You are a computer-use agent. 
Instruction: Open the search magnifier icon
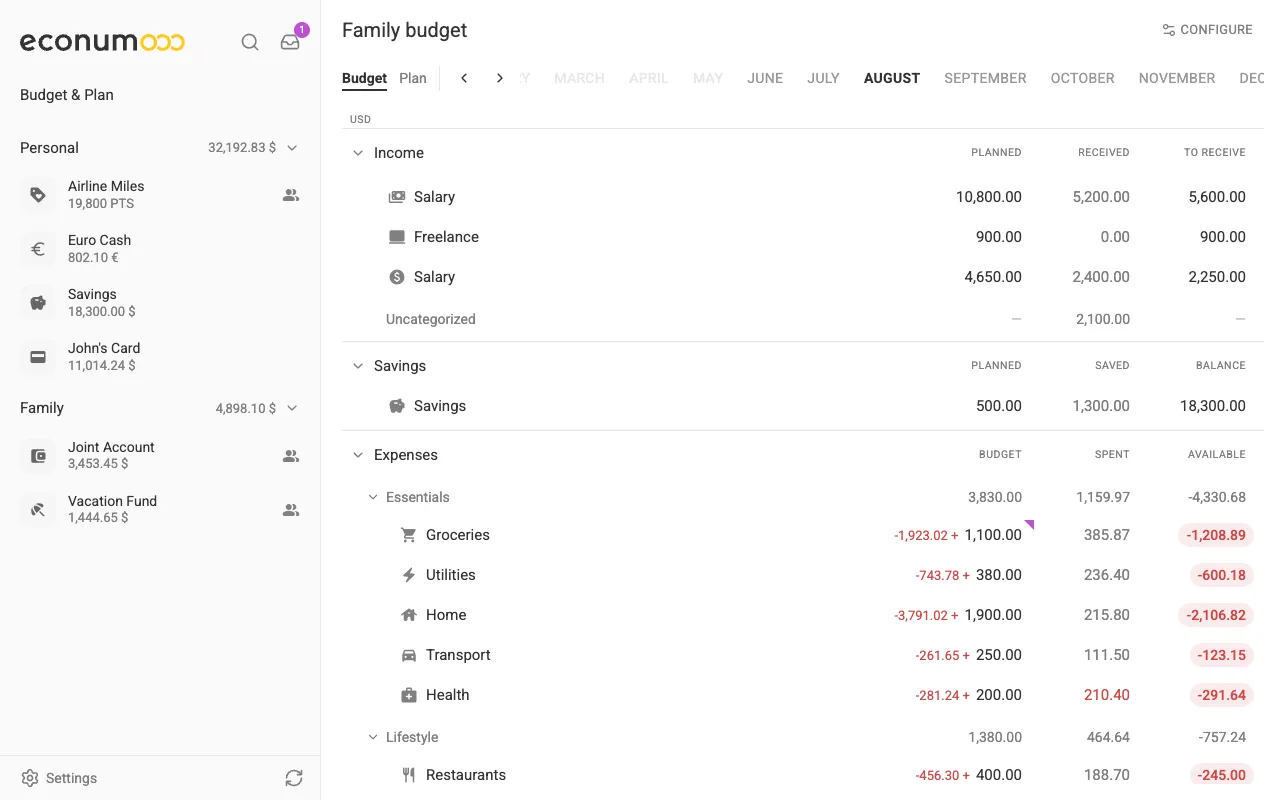(250, 42)
